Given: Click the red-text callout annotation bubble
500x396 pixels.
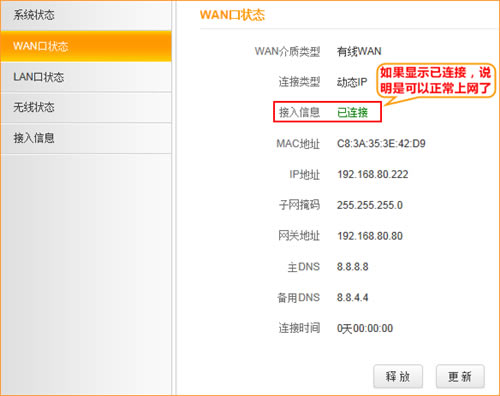Looking at the screenshot, I should coord(436,81).
